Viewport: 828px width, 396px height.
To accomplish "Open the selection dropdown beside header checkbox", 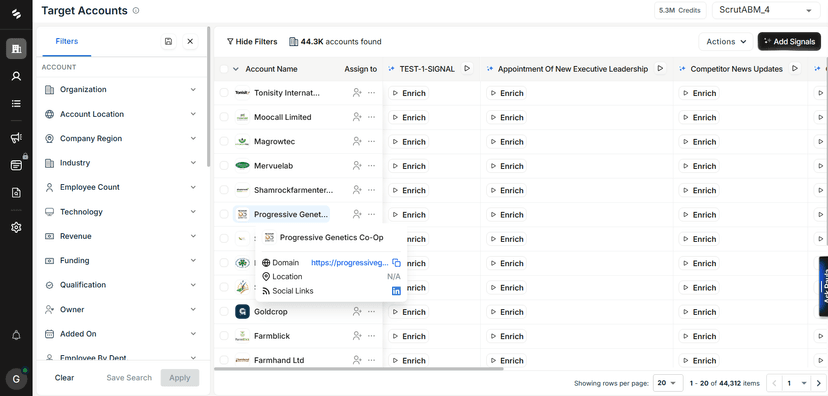I will [236, 69].
